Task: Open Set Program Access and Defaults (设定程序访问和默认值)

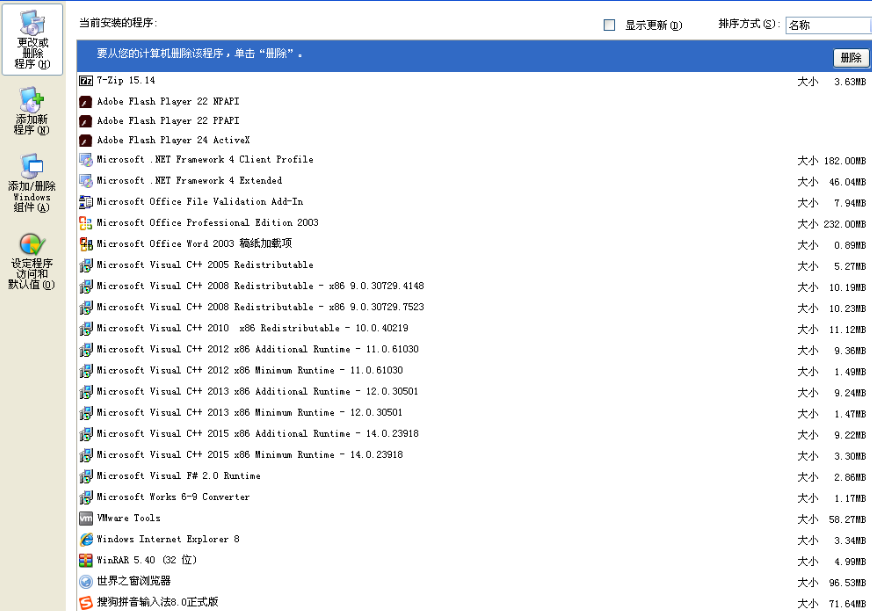Action: pos(32,261)
